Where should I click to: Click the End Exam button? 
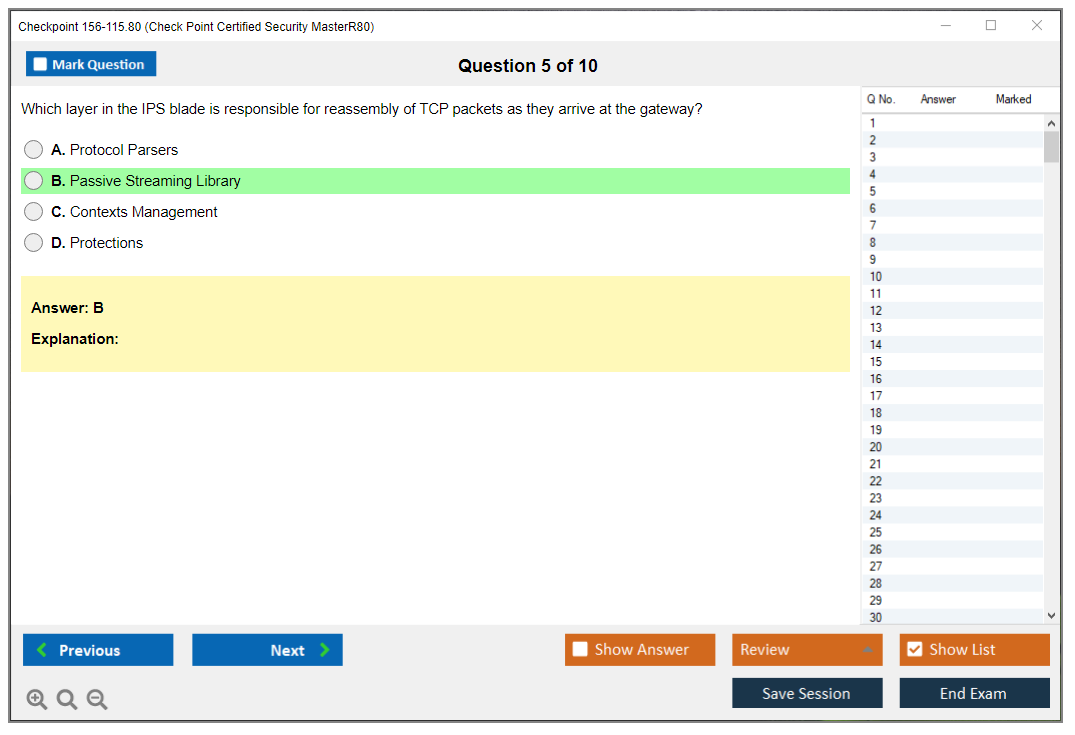pyautogui.click(x=974, y=693)
